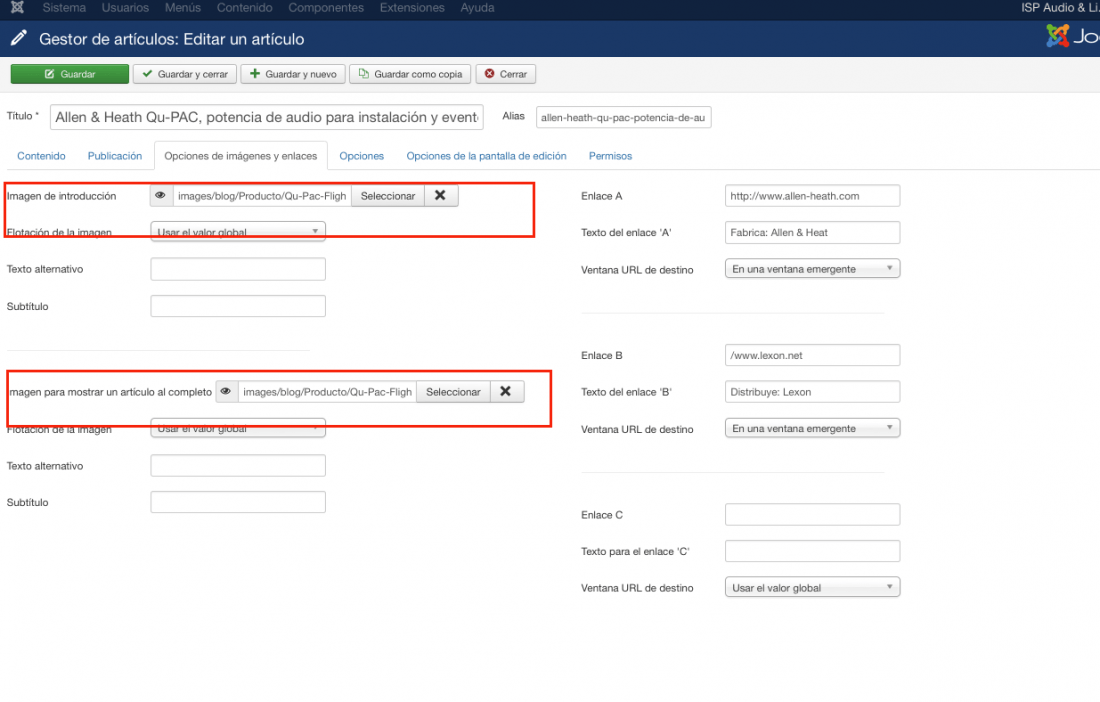The image size is (1100, 702).
Task: Click the Enlace B URL field
Action: [x=812, y=355]
